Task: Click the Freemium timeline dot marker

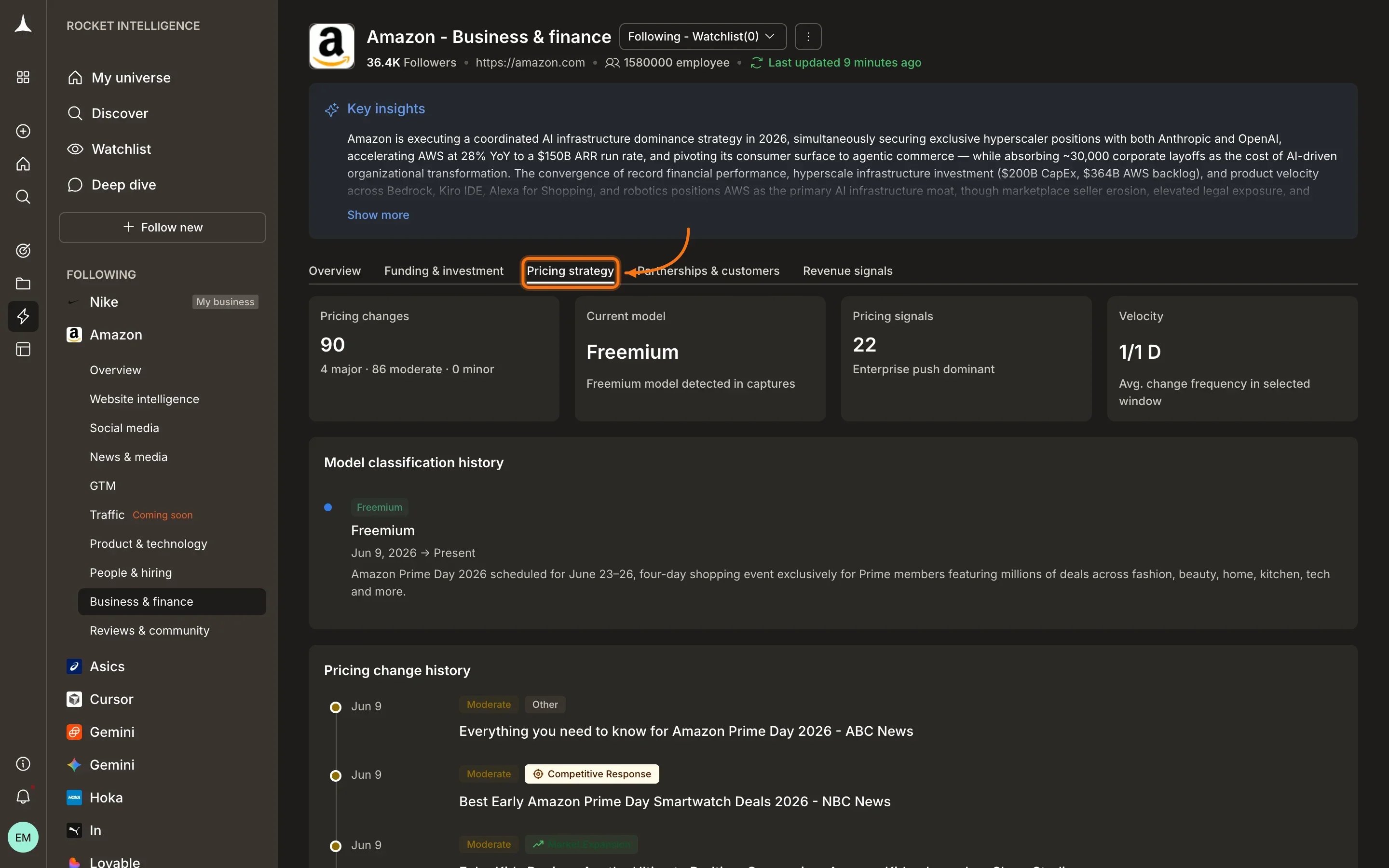Action: point(328,507)
